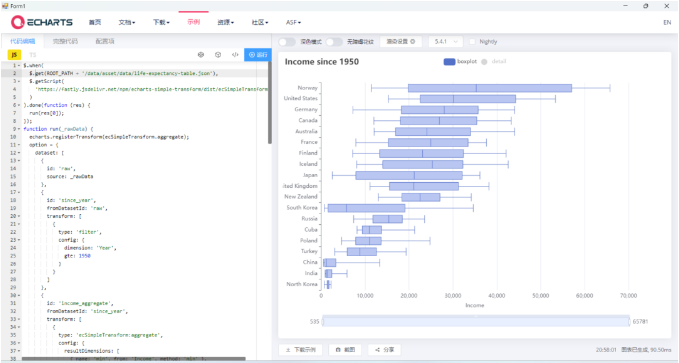Enable the Nightly checkbox

click(x=472, y=42)
